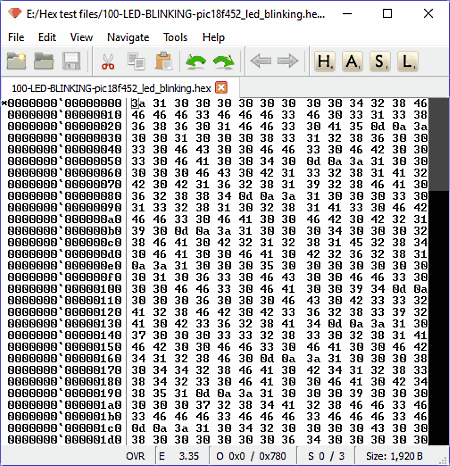Click the Navigate back arrow icon

(x=261, y=61)
